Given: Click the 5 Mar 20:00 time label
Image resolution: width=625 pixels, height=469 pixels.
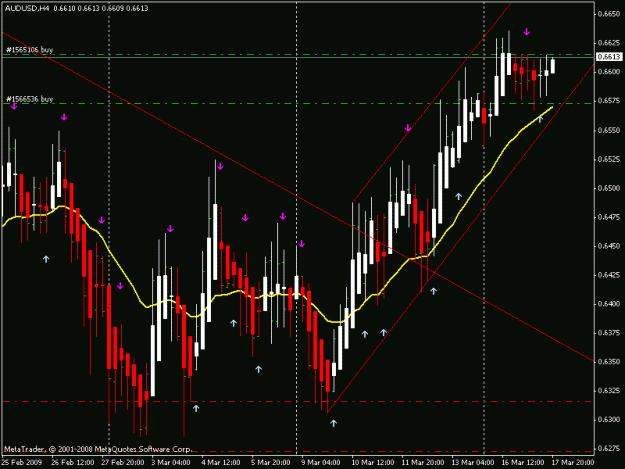Looking at the screenshot, I should coord(271,463).
